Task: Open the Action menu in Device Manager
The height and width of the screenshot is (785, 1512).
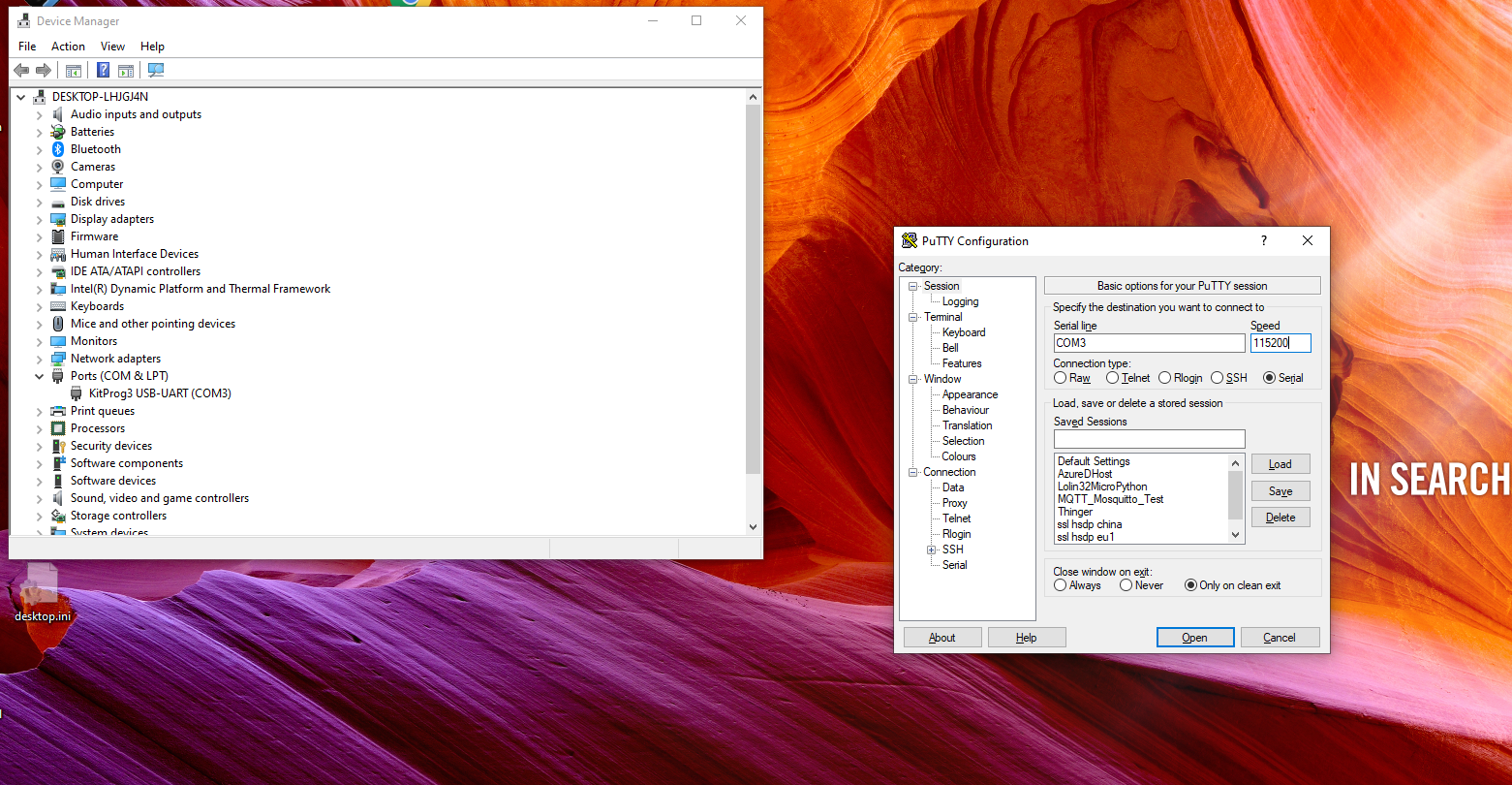Action: click(68, 47)
